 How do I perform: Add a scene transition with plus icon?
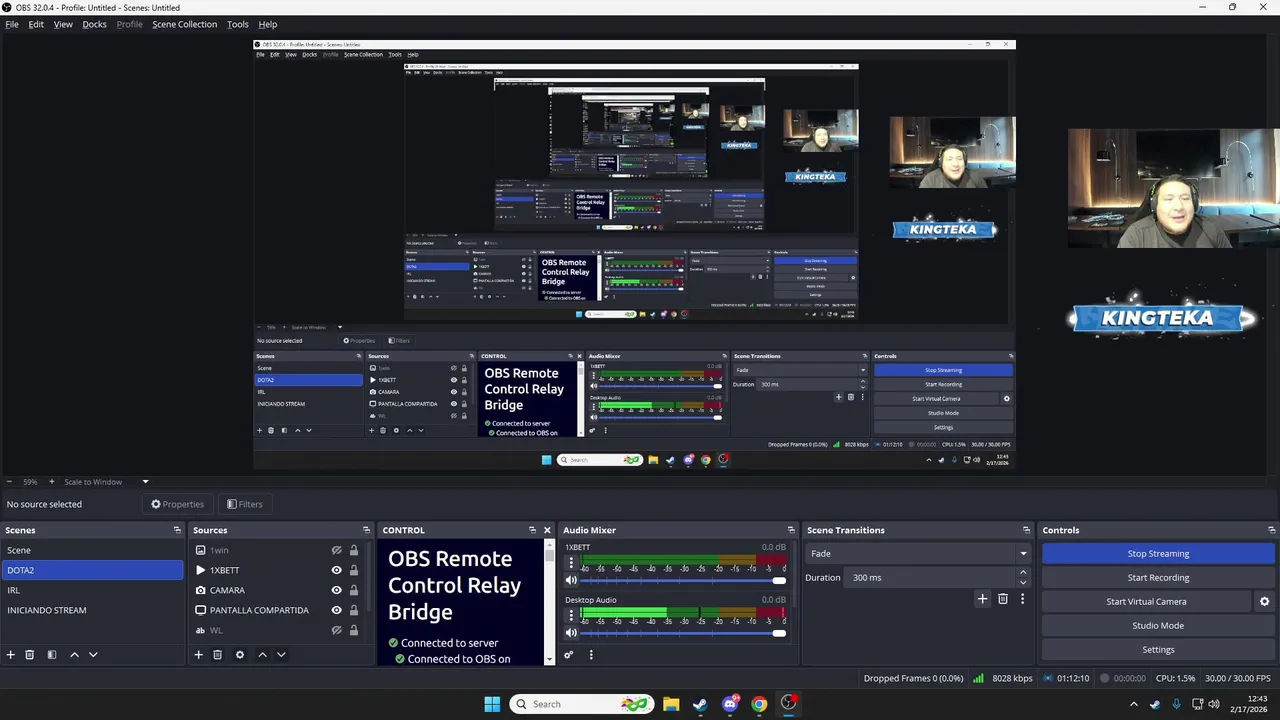(982, 599)
